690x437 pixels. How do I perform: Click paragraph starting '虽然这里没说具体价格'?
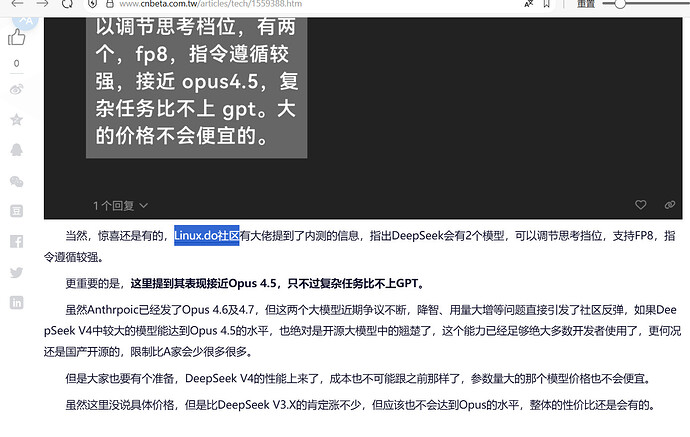click(x=360, y=405)
